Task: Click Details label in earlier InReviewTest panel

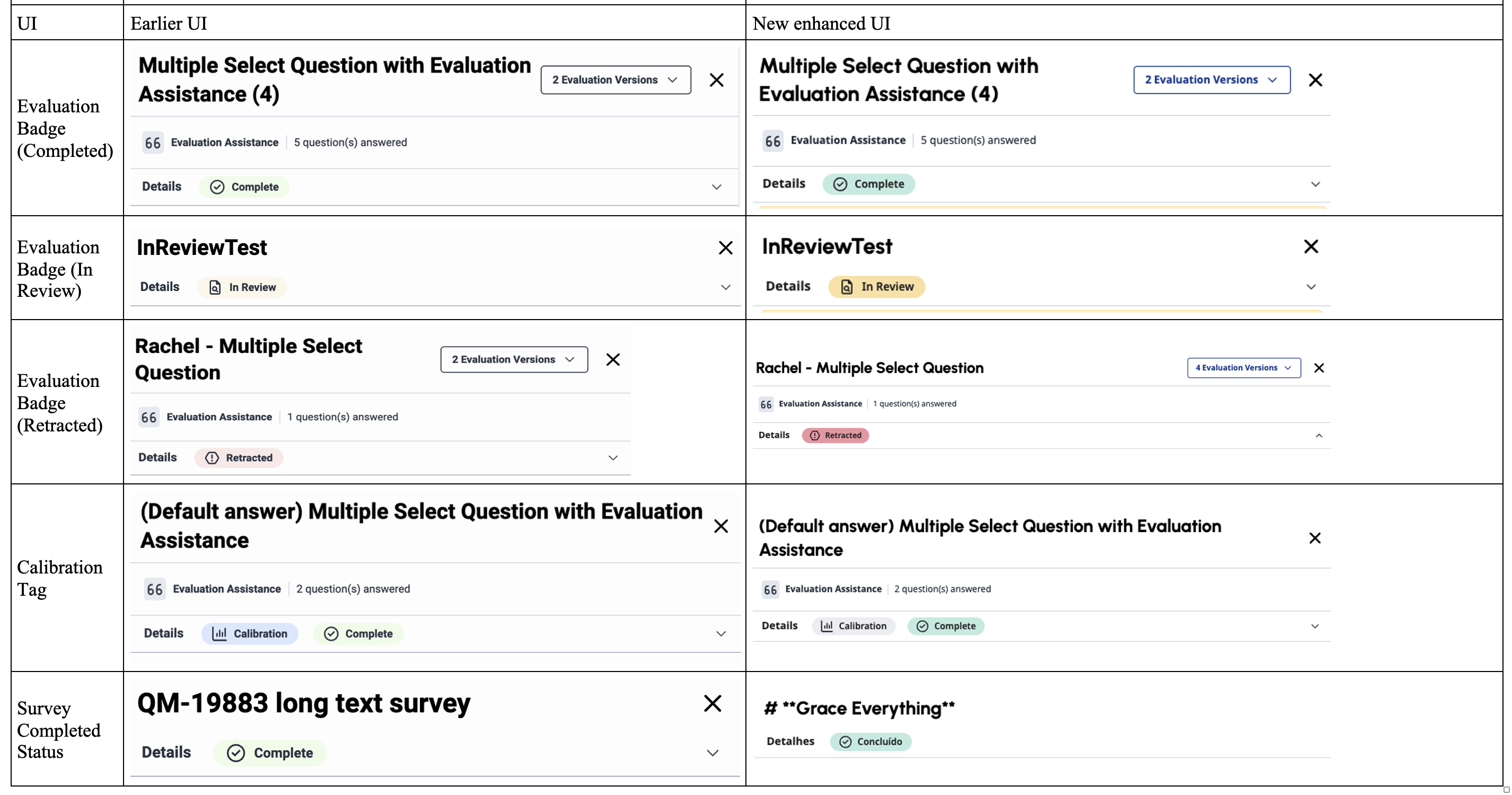Action: (x=160, y=287)
